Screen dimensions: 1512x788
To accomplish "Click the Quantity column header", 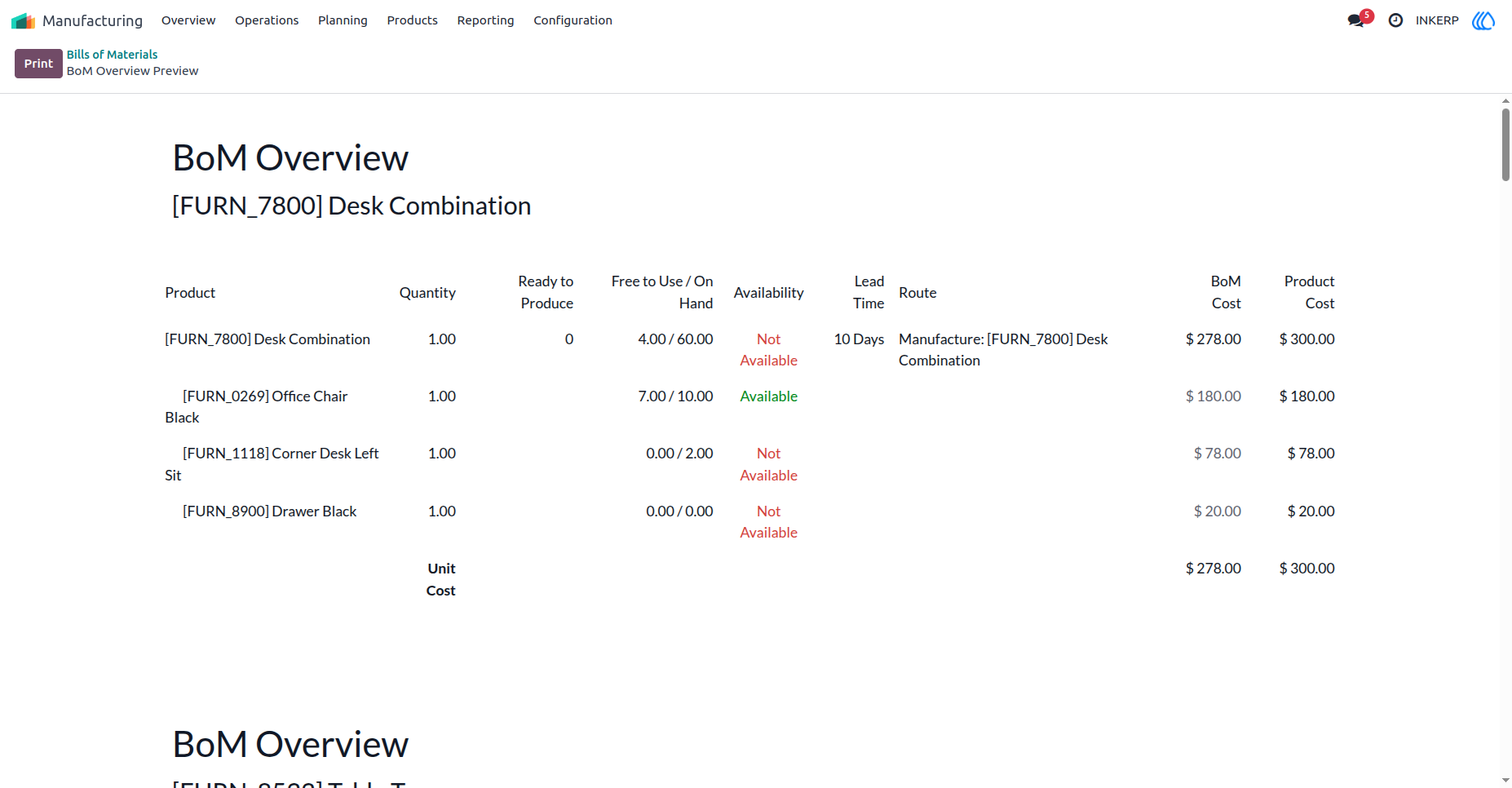I will click(x=427, y=293).
